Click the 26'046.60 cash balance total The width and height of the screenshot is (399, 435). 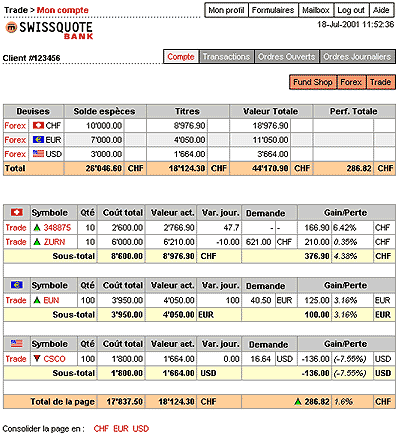[x=104, y=168]
